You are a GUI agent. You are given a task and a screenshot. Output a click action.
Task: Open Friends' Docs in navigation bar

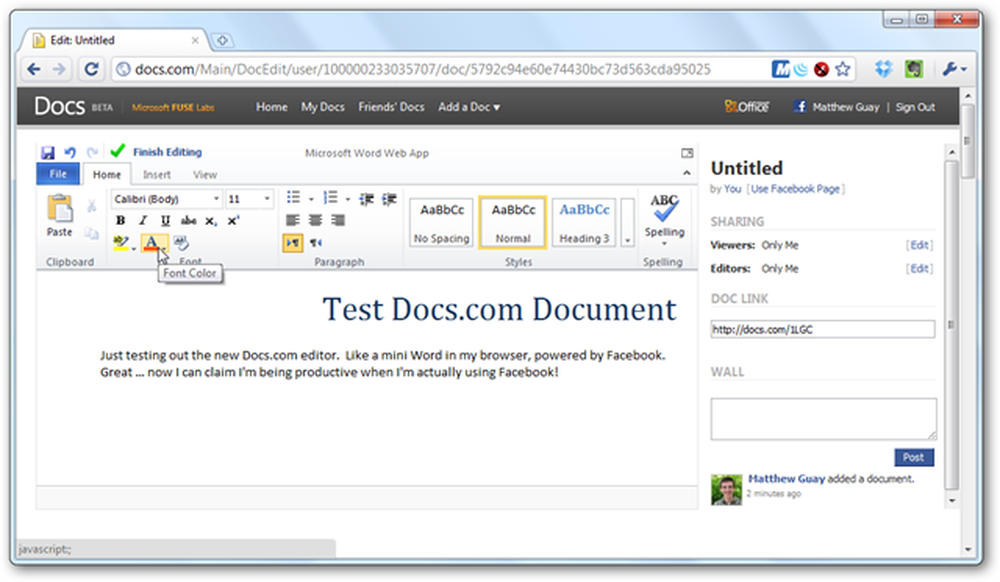coord(391,107)
